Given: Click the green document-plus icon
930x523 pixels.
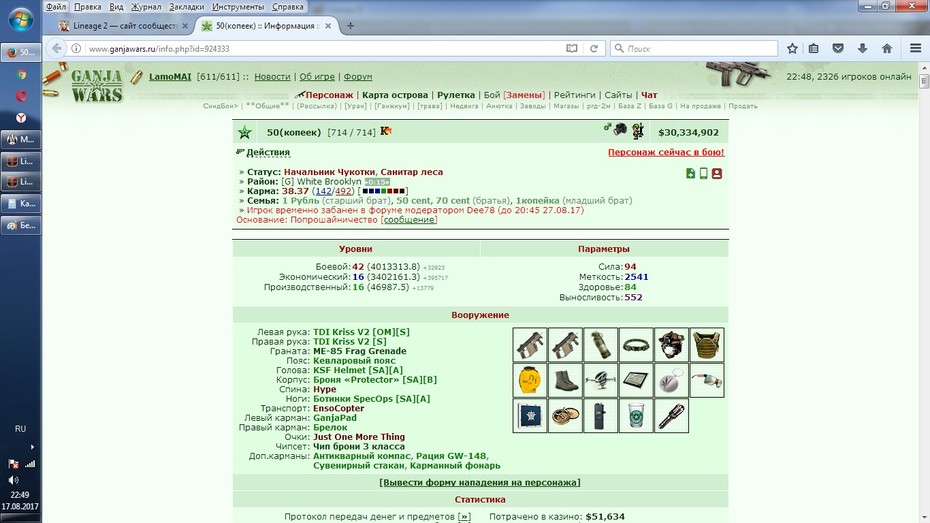Looking at the screenshot, I should coord(690,173).
